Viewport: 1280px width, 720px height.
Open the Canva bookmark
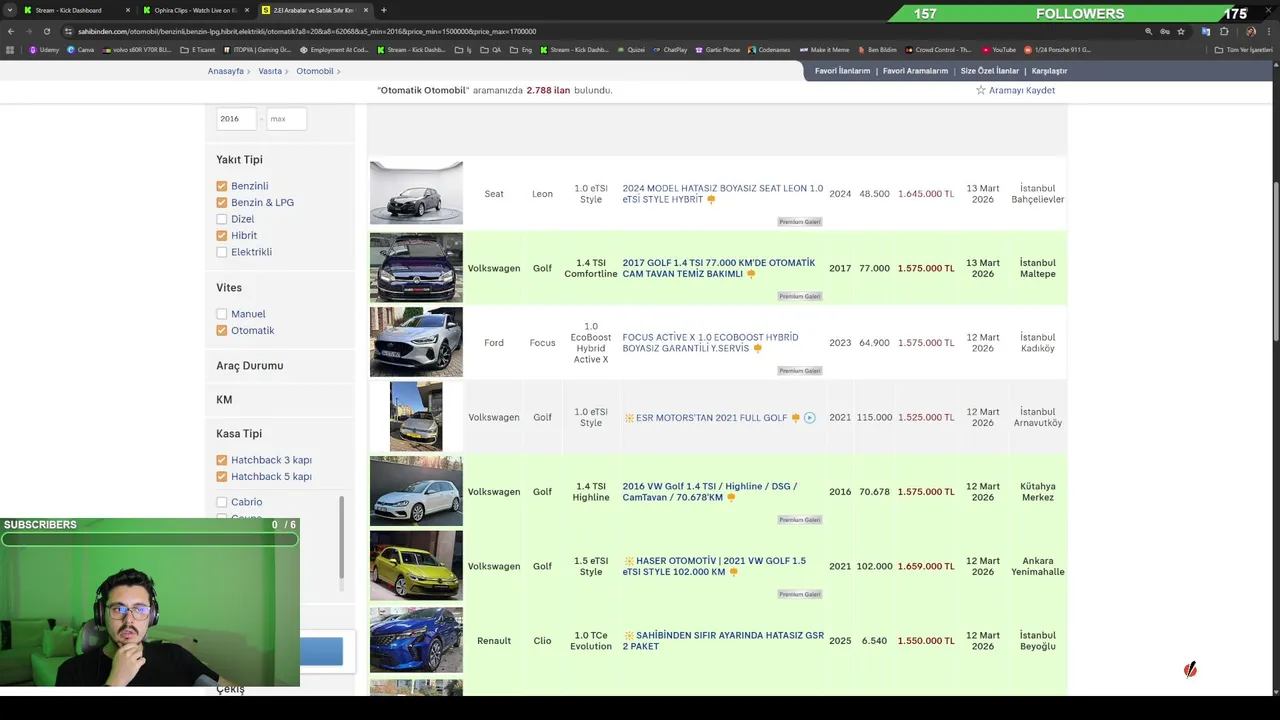(80, 50)
